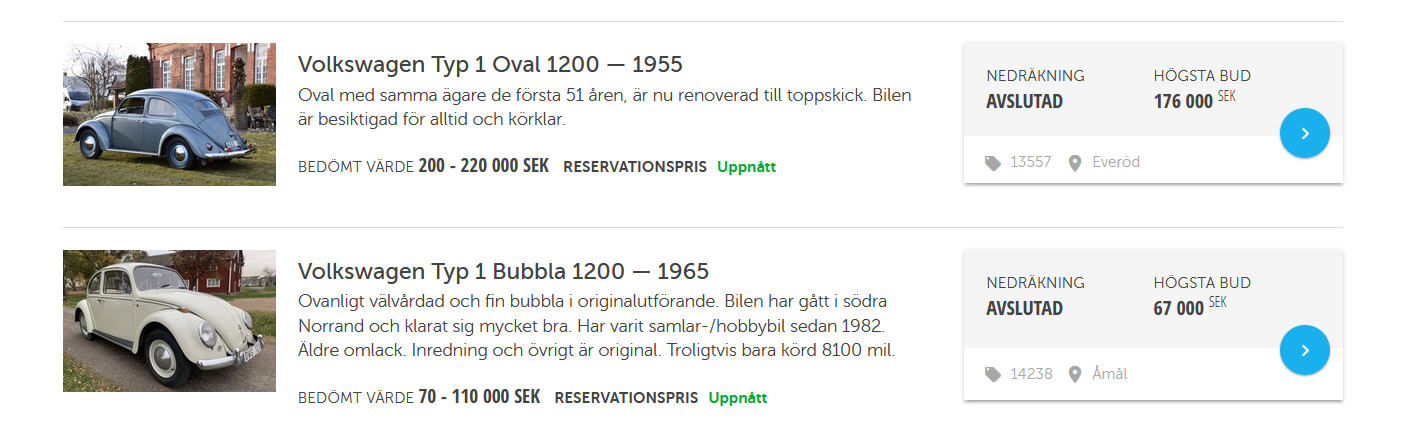
Task: Open the Volkswagen Typ 1 Bubbla 1200 — 1965 title
Action: (503, 271)
